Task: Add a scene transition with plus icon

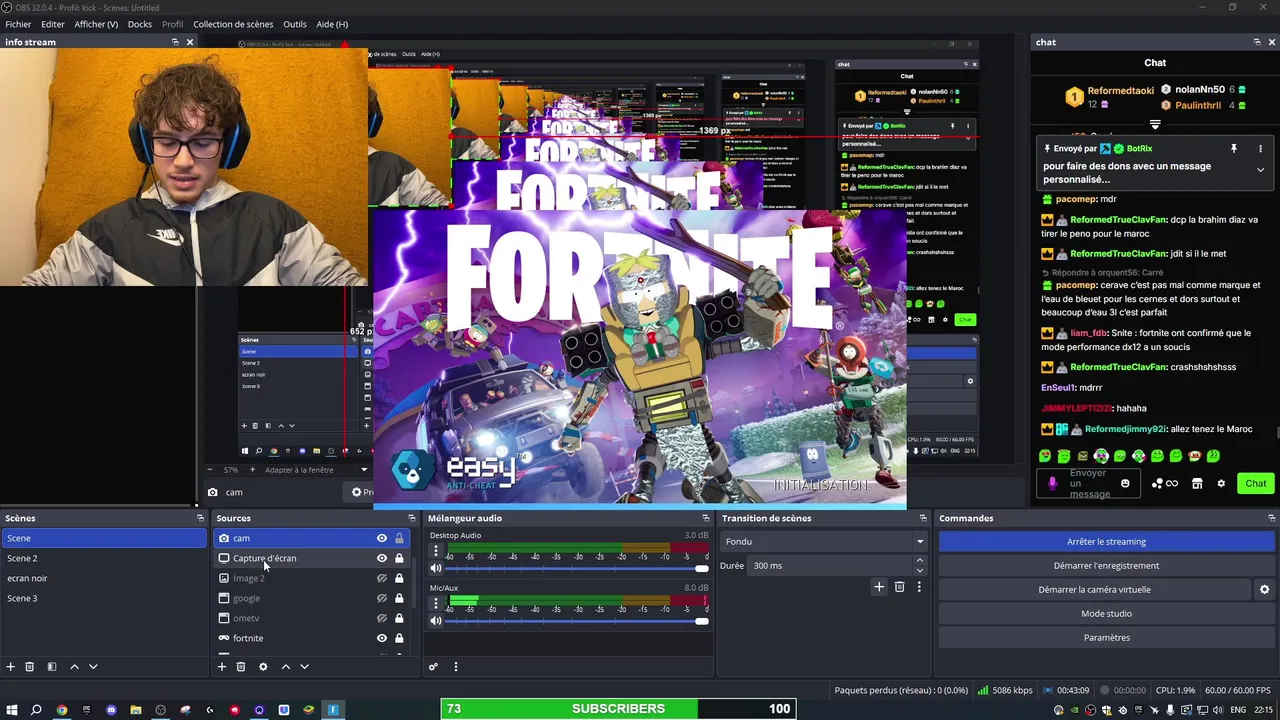Action: click(x=879, y=587)
